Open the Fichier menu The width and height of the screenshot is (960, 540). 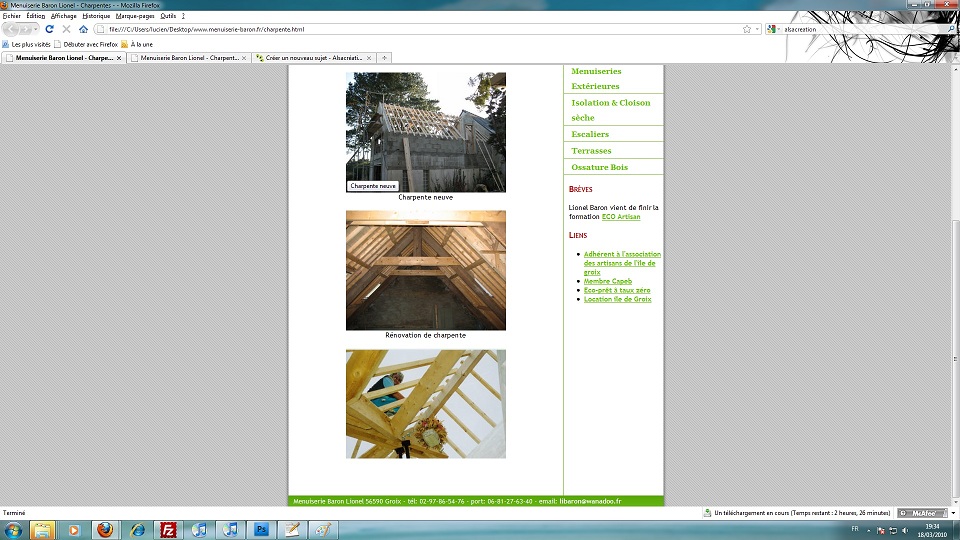(x=12, y=16)
